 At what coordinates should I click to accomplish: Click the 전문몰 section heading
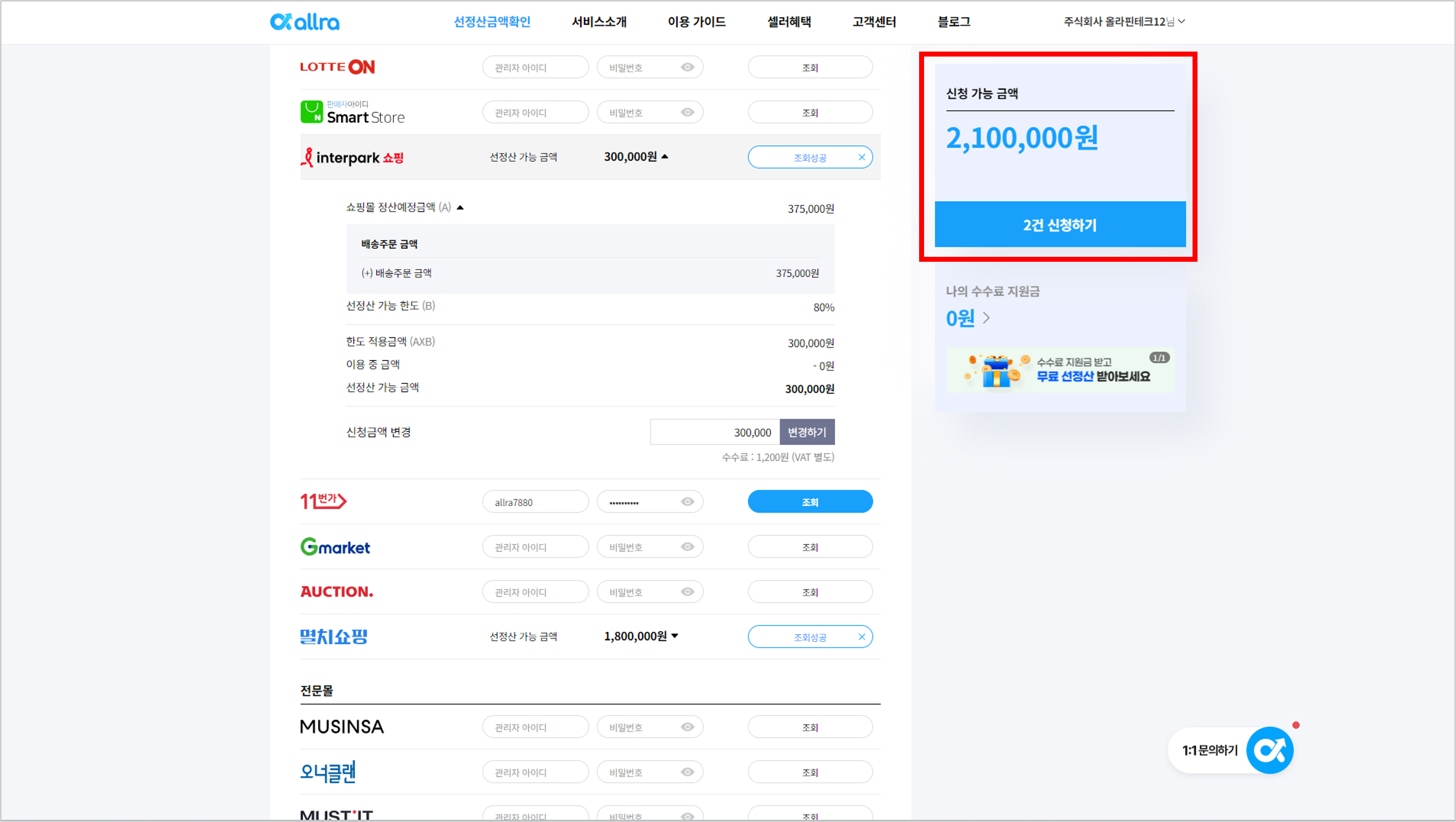tap(316, 691)
